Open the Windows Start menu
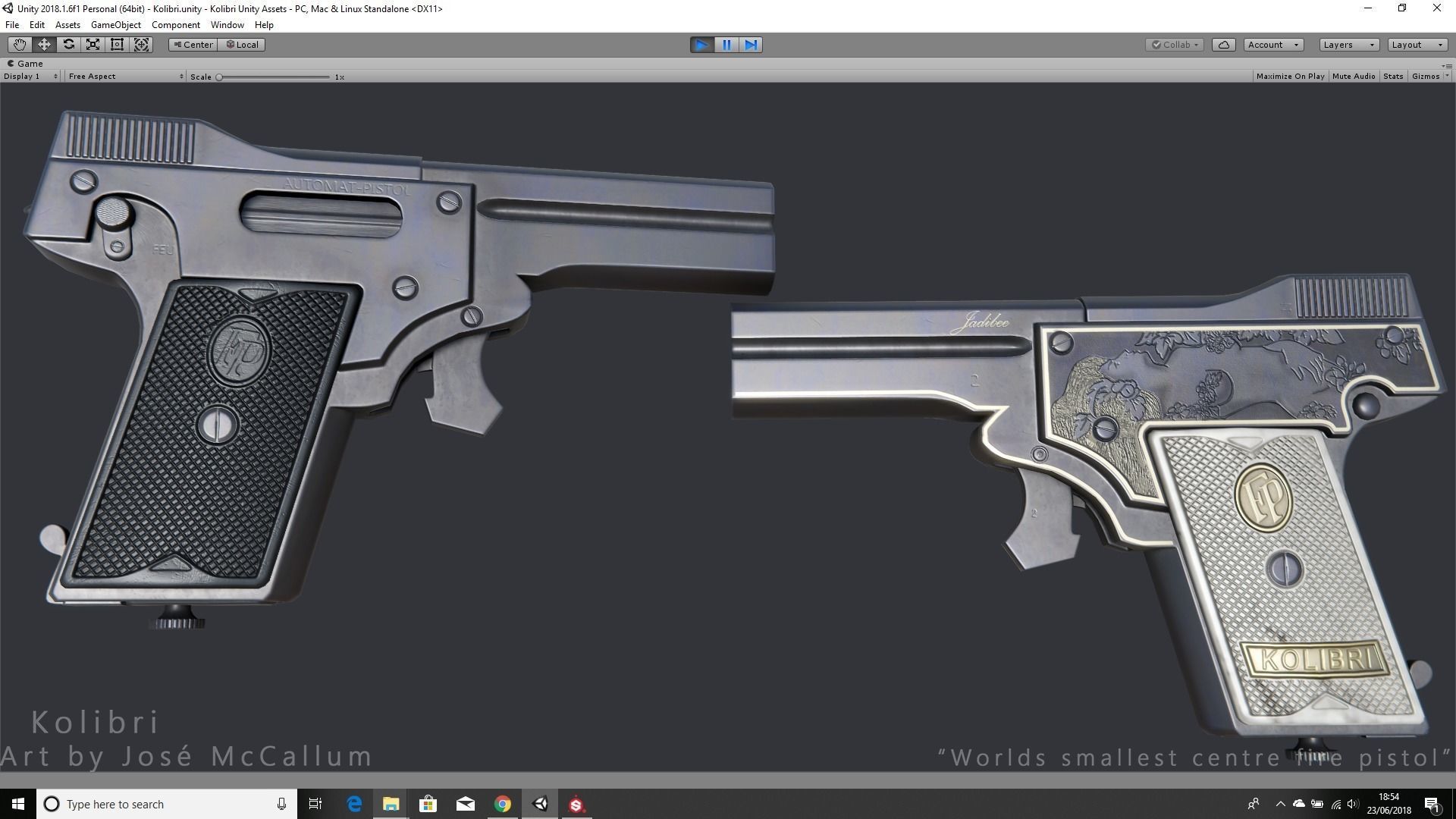This screenshot has height=819, width=1456. pos(18,804)
